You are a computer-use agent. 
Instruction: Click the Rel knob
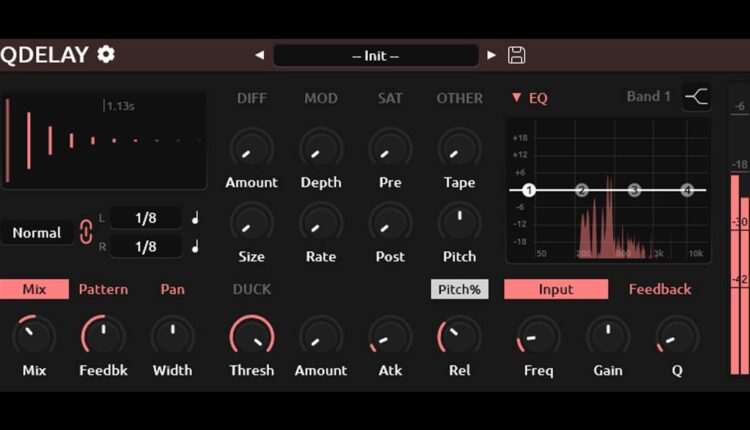pos(459,337)
